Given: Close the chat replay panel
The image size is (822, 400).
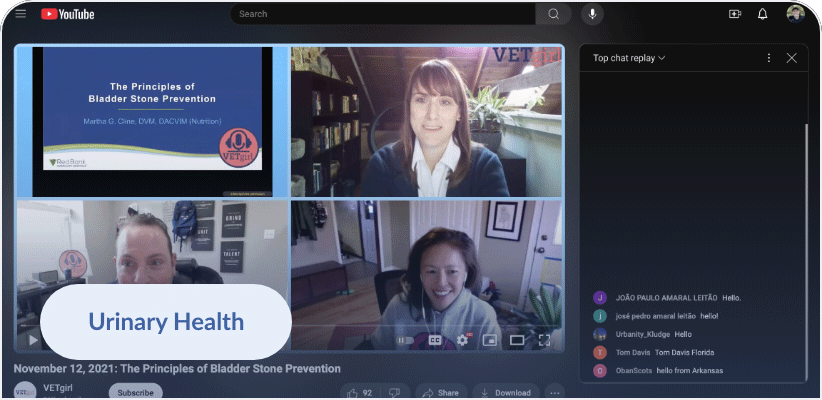Looking at the screenshot, I should pos(792,58).
